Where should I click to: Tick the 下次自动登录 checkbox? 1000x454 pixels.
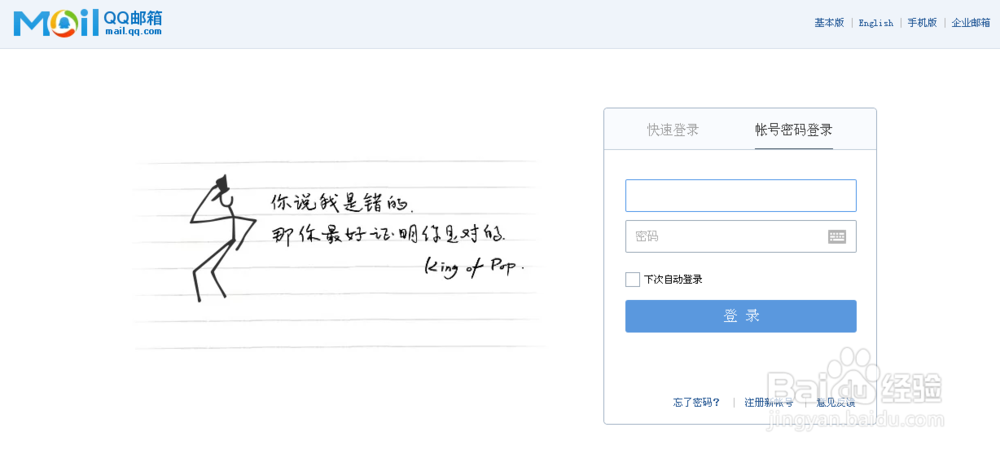pos(632,279)
